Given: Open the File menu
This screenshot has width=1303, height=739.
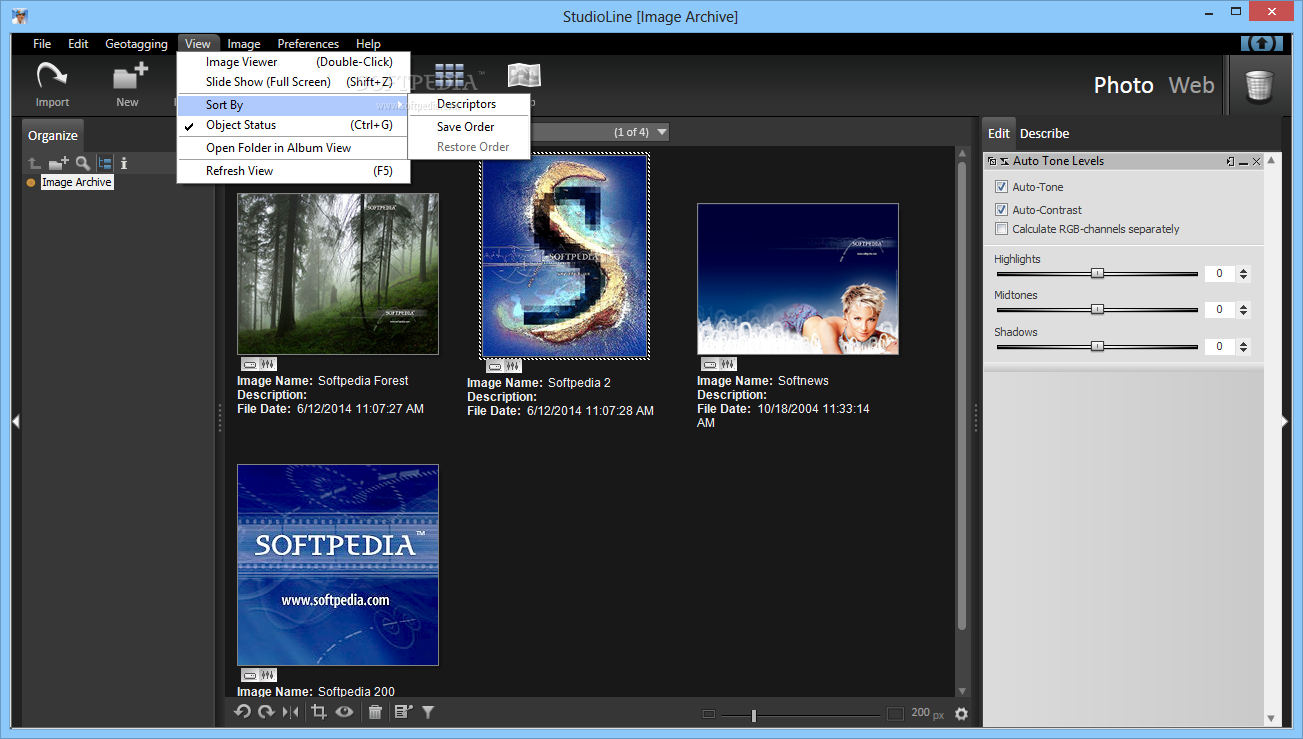Looking at the screenshot, I should pyautogui.click(x=42, y=44).
